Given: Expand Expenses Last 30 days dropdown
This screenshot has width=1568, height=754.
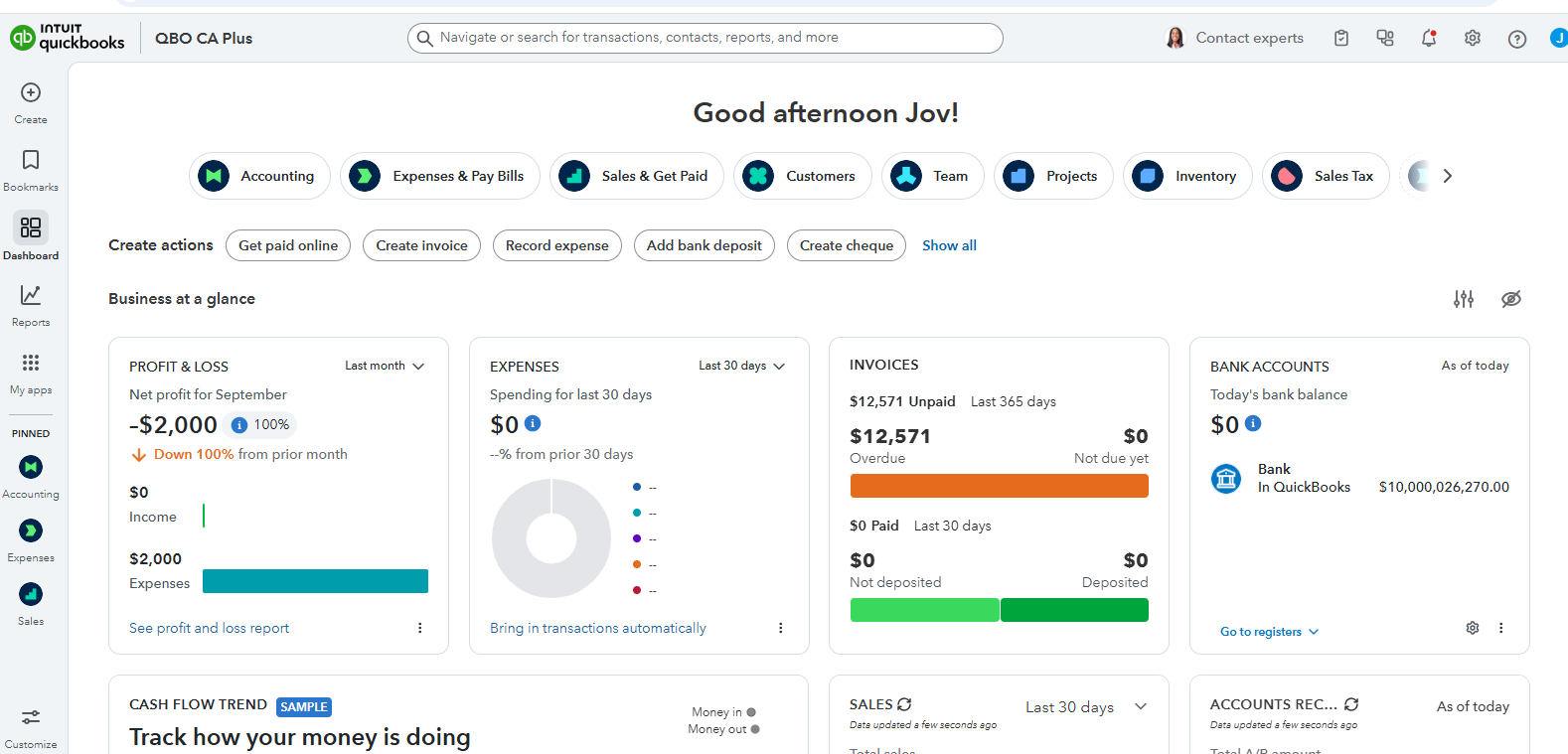Looking at the screenshot, I should tap(741, 366).
